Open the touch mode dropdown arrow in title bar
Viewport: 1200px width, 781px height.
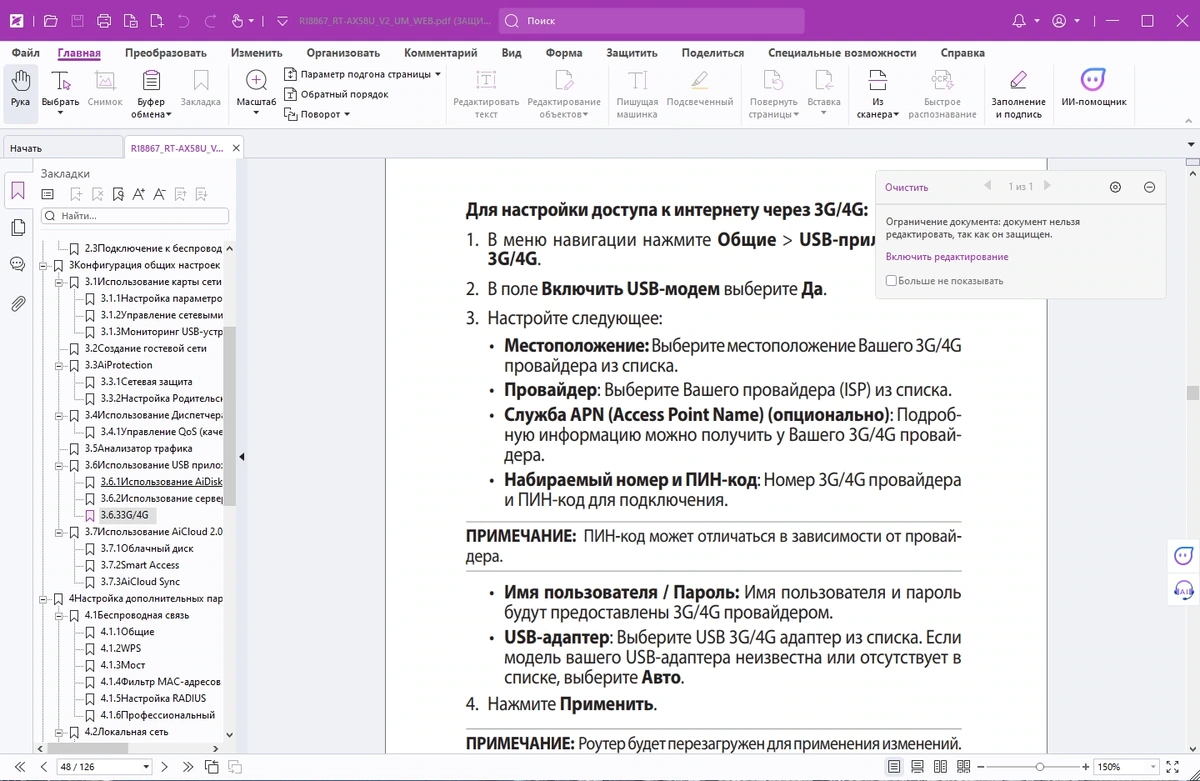point(250,20)
